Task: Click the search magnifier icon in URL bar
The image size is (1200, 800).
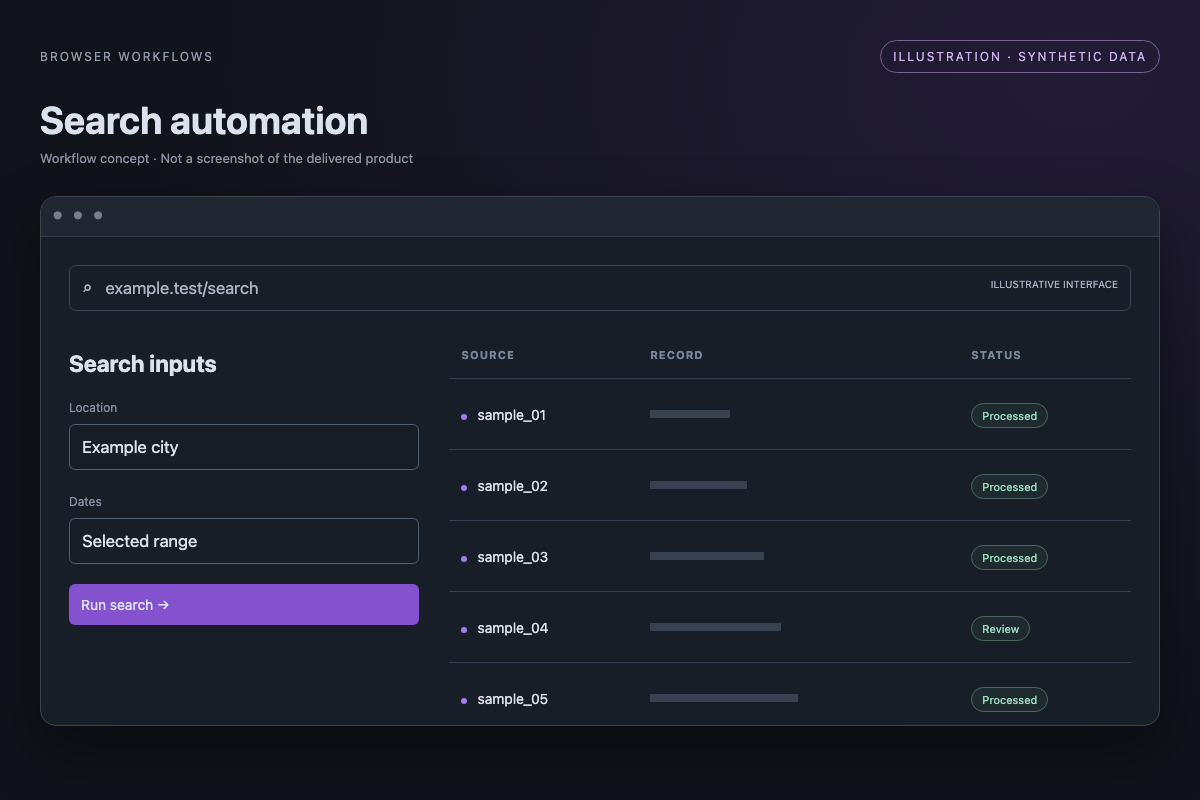Action: pos(87,288)
